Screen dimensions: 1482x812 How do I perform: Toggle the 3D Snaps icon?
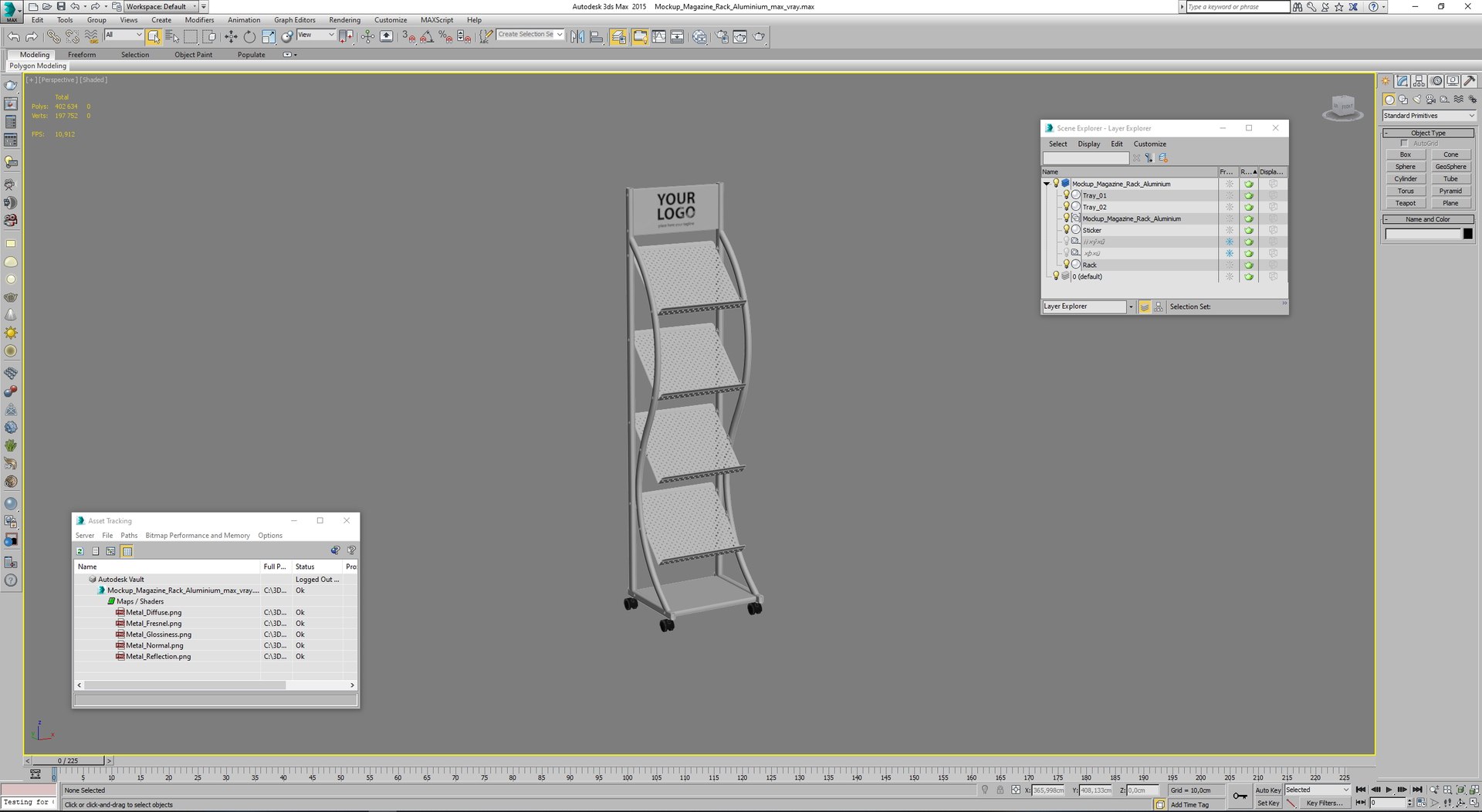(408, 36)
